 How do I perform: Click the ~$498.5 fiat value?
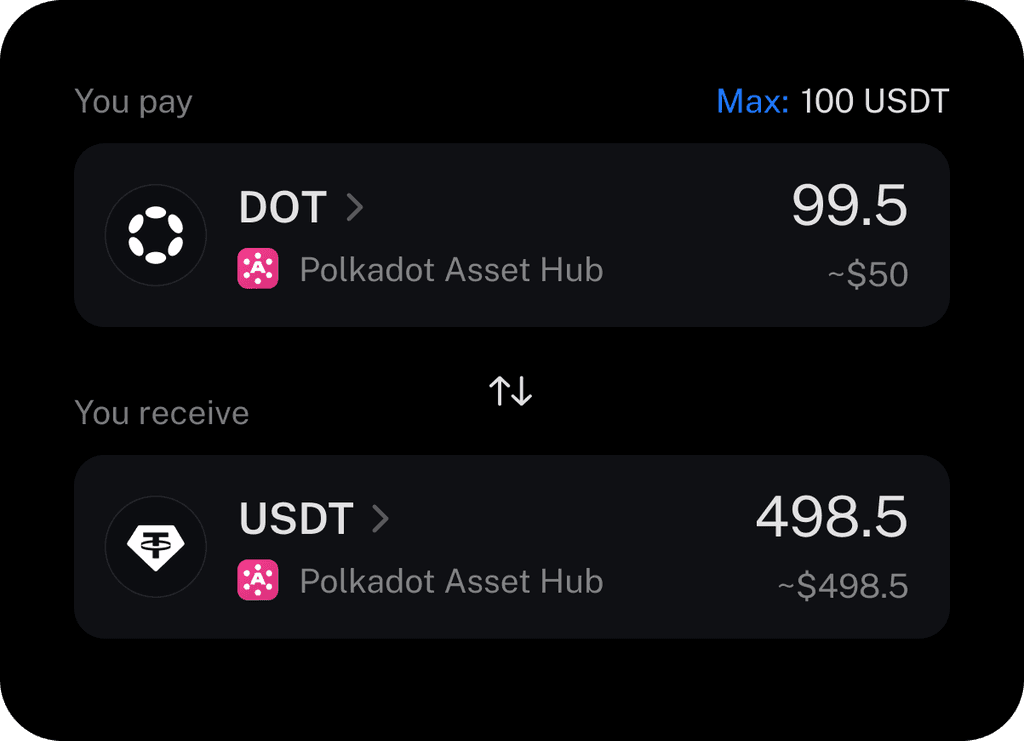843,586
